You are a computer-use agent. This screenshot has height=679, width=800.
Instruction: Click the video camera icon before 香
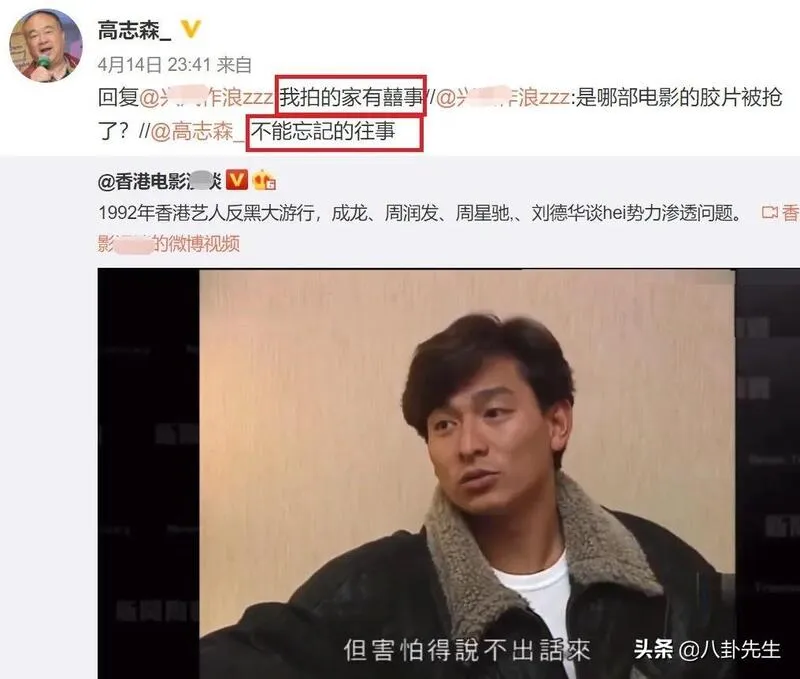pyautogui.click(x=769, y=212)
